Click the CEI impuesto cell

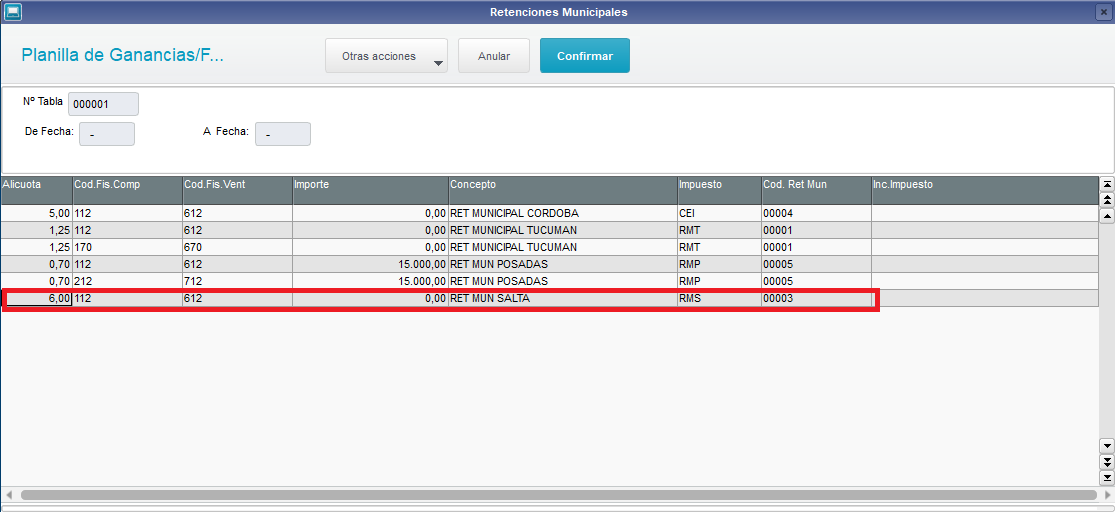720,213
